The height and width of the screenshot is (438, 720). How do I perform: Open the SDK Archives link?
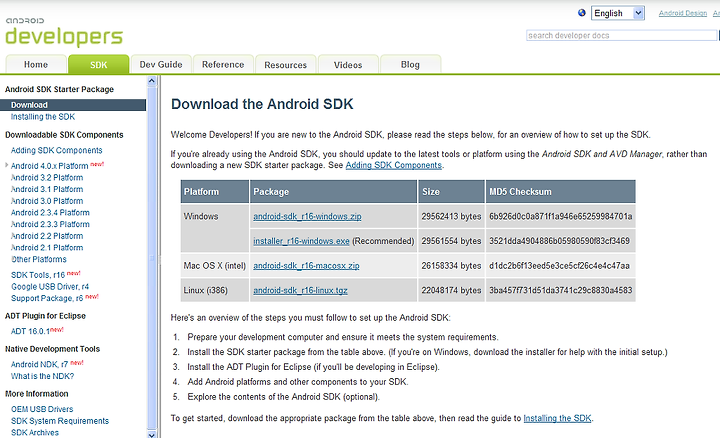point(35,432)
